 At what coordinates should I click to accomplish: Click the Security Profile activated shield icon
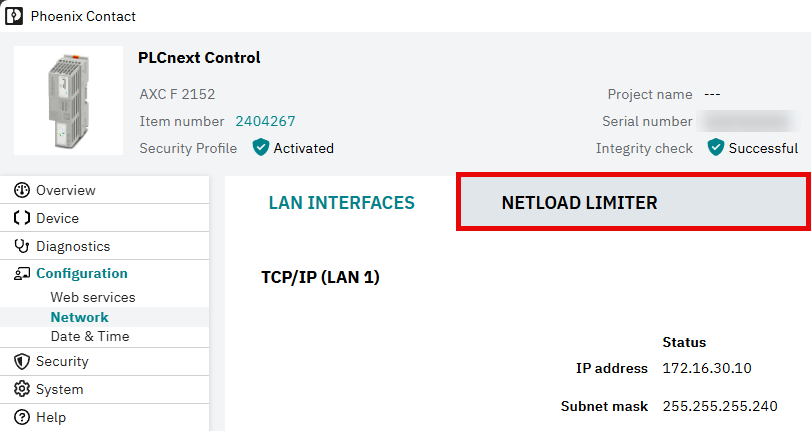click(261, 147)
